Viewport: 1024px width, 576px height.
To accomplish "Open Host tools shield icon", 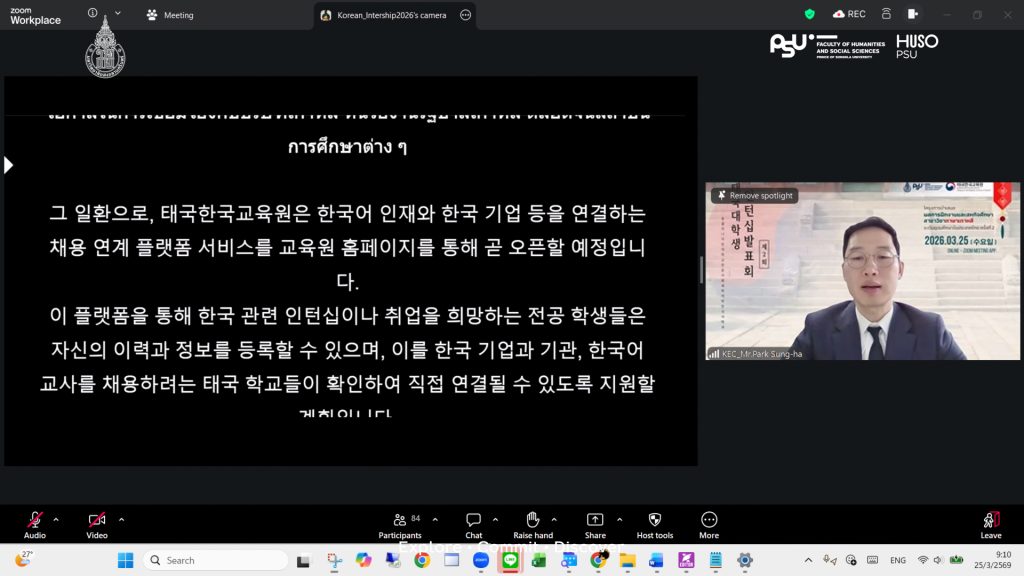I will pos(655,521).
